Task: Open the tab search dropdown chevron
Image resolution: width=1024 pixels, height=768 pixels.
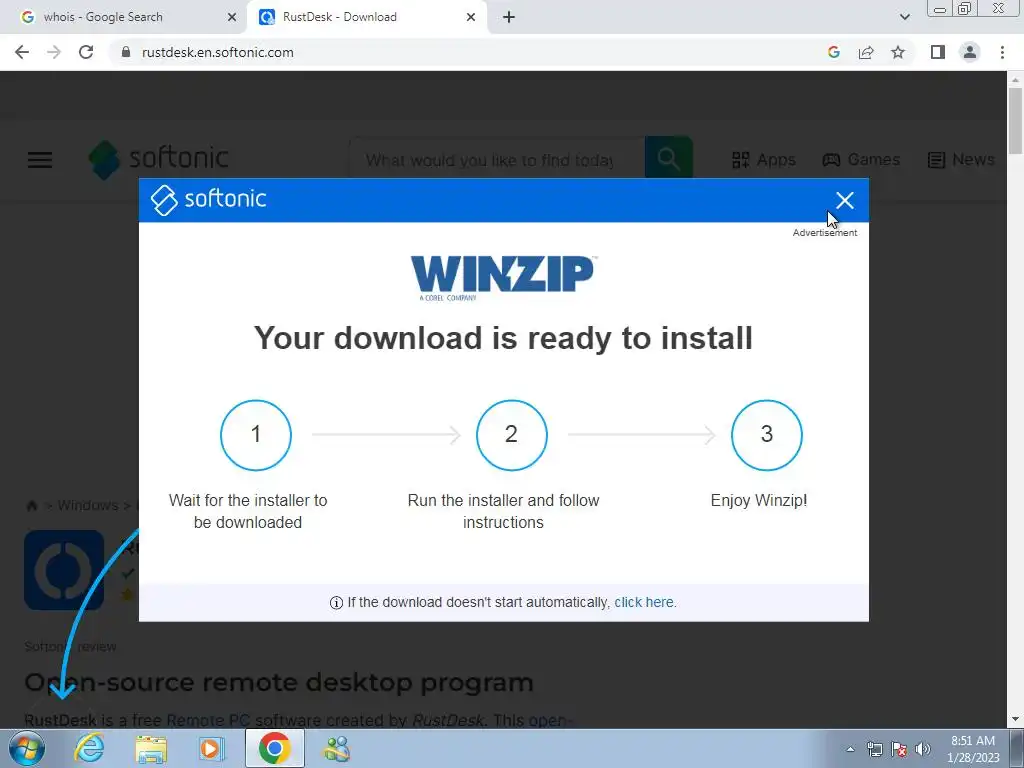Action: (x=904, y=17)
